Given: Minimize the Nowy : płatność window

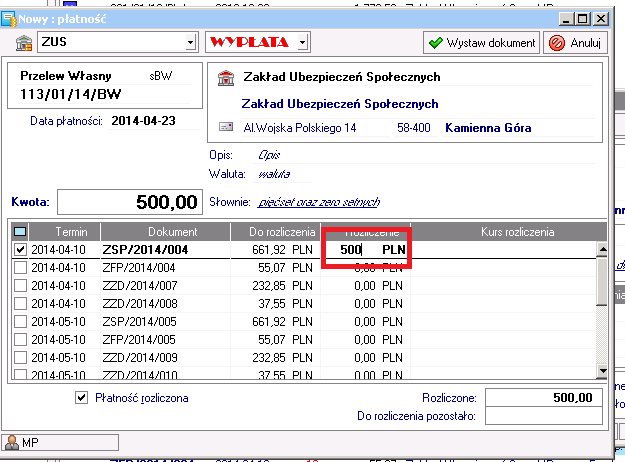Looking at the screenshot, I should 566,19.
